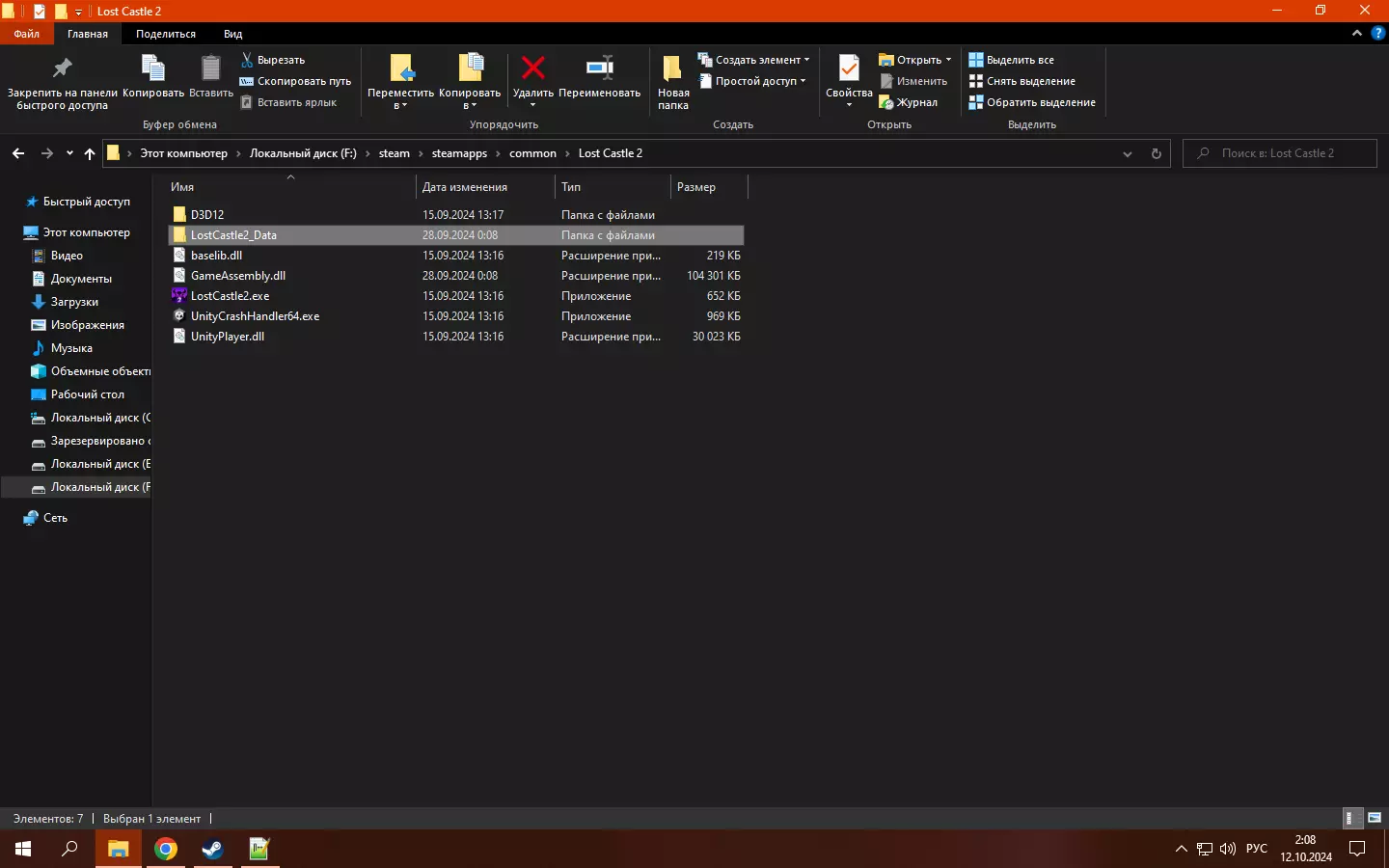Switch to details view icon in status bar
Screen dimensions: 1389x868
[x=1352, y=818]
